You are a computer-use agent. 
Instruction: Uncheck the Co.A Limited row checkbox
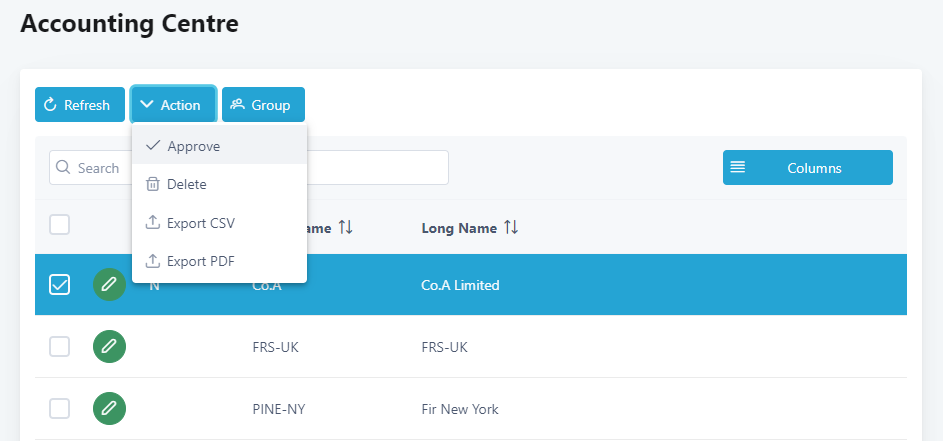pos(60,285)
